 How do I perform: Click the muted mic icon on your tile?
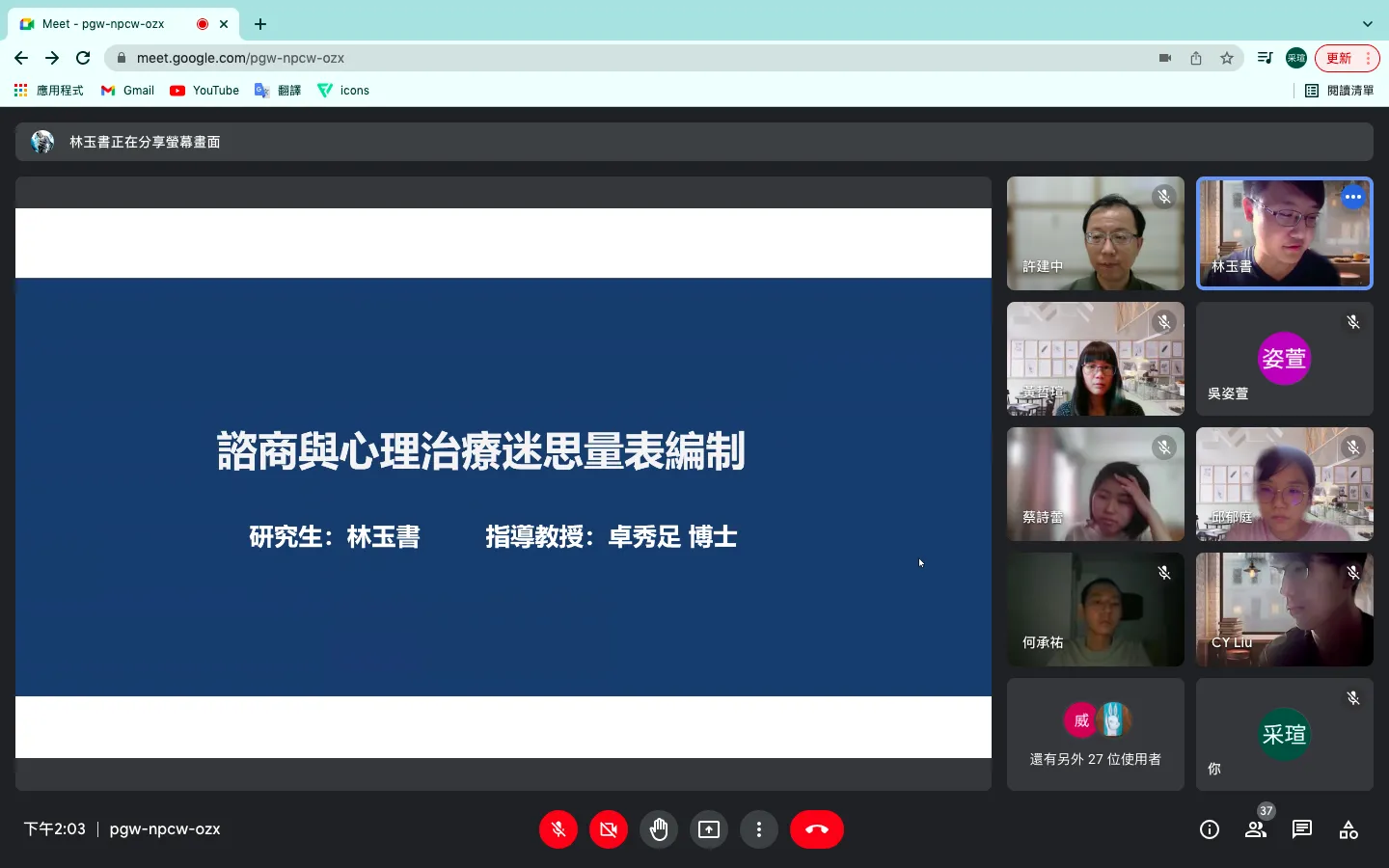[1353, 698]
